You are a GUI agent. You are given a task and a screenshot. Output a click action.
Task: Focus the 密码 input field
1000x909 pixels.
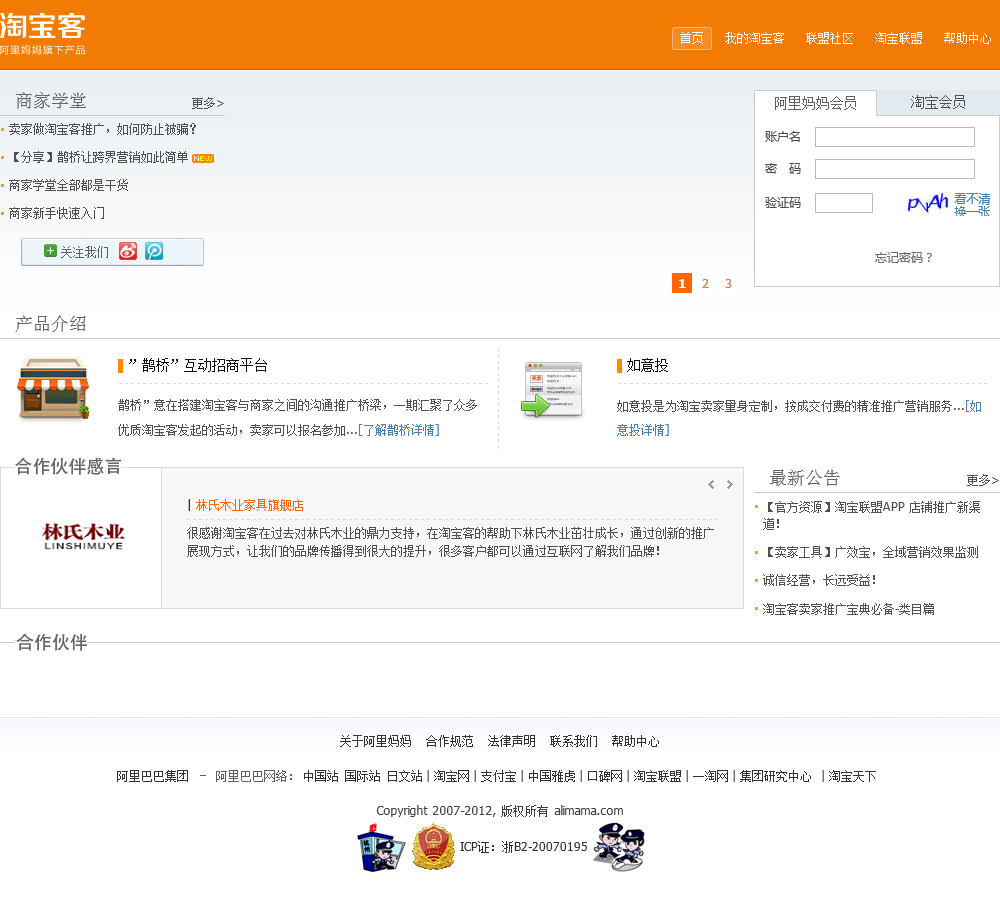click(x=895, y=168)
